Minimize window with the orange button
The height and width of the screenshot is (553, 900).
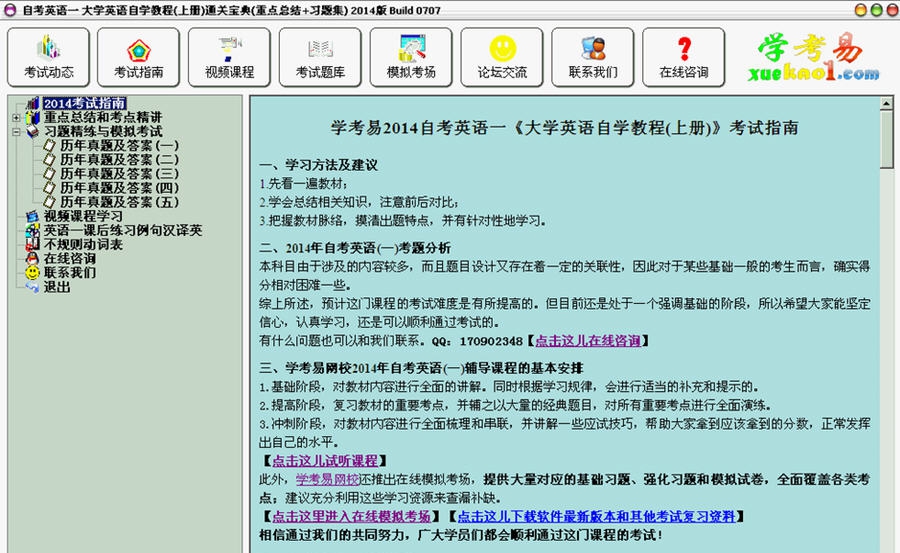(860, 10)
